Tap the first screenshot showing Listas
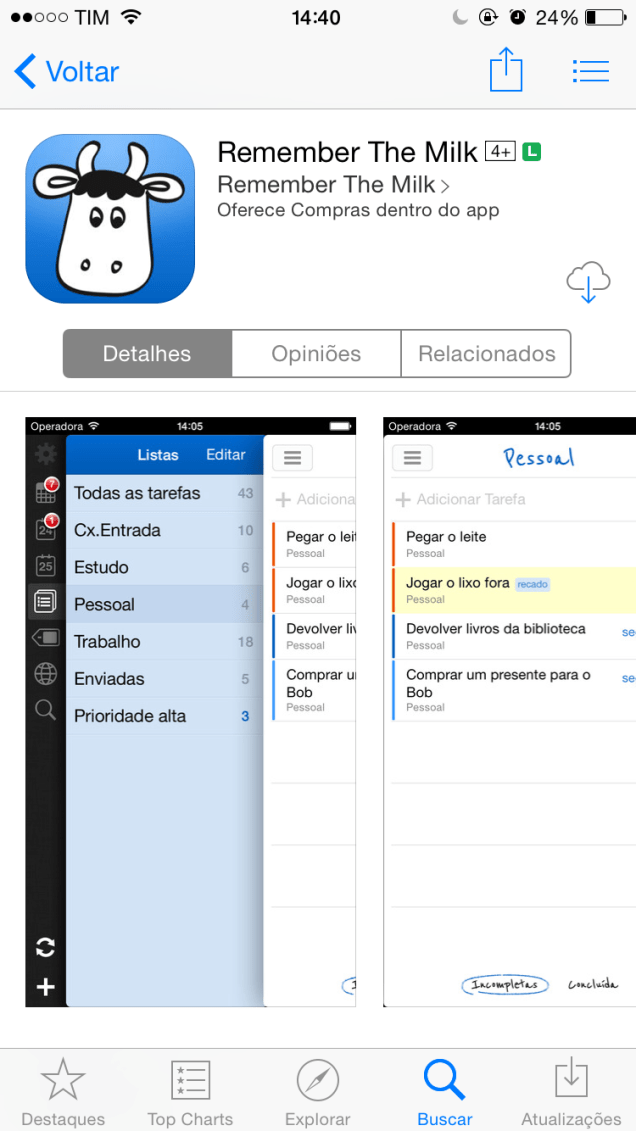The height and width of the screenshot is (1131, 636). tap(190, 712)
